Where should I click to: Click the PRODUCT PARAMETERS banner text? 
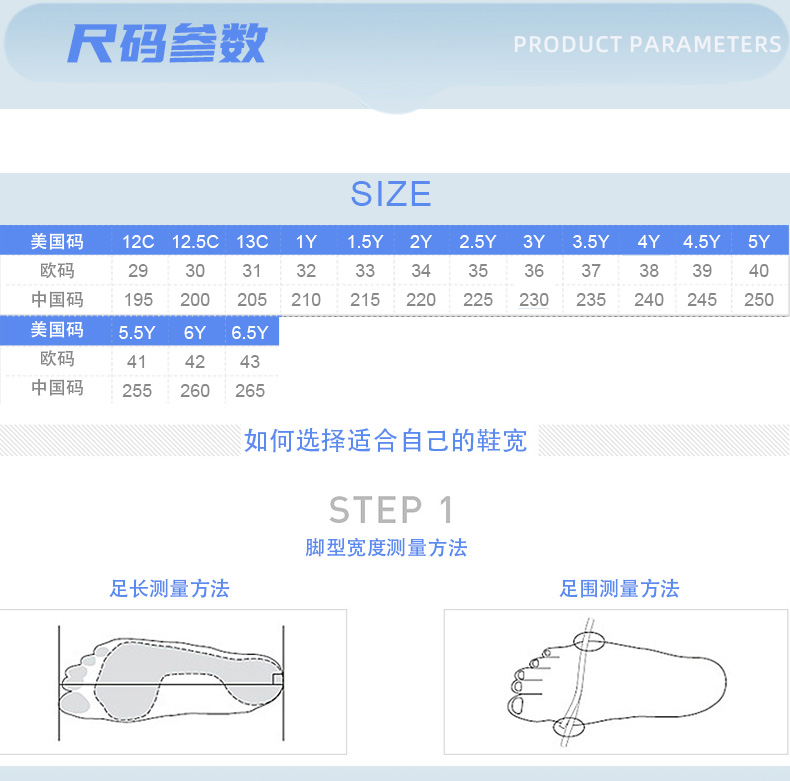pos(647,45)
